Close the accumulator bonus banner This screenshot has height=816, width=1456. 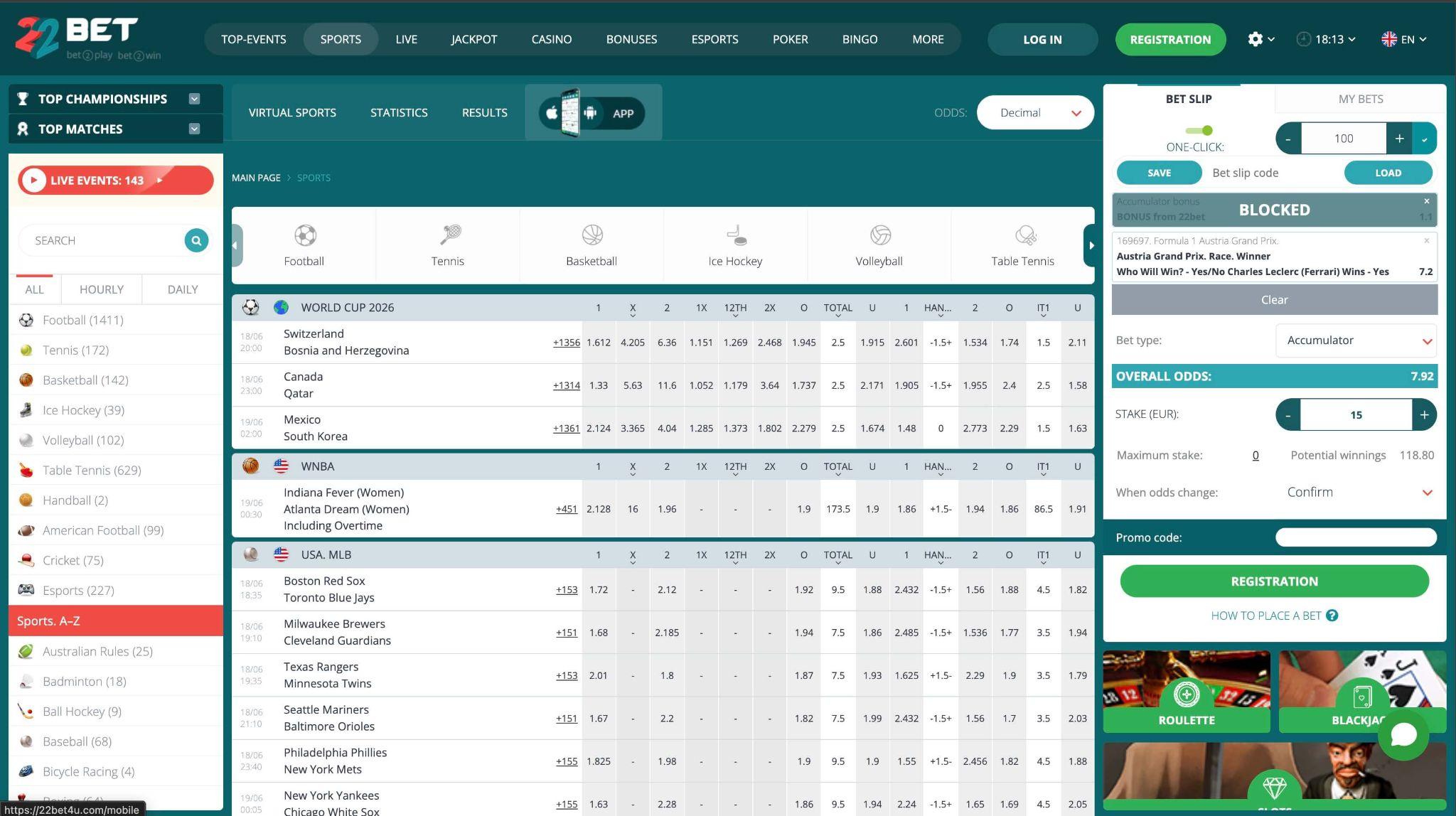tap(1426, 201)
